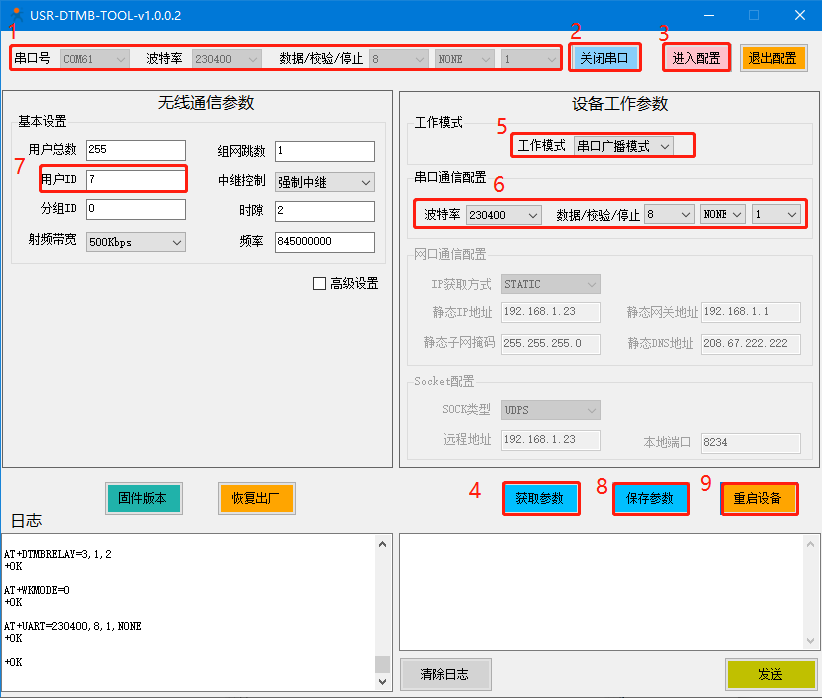Check firmware with 固件版本 button
The width and height of the screenshot is (822, 698).
143,498
